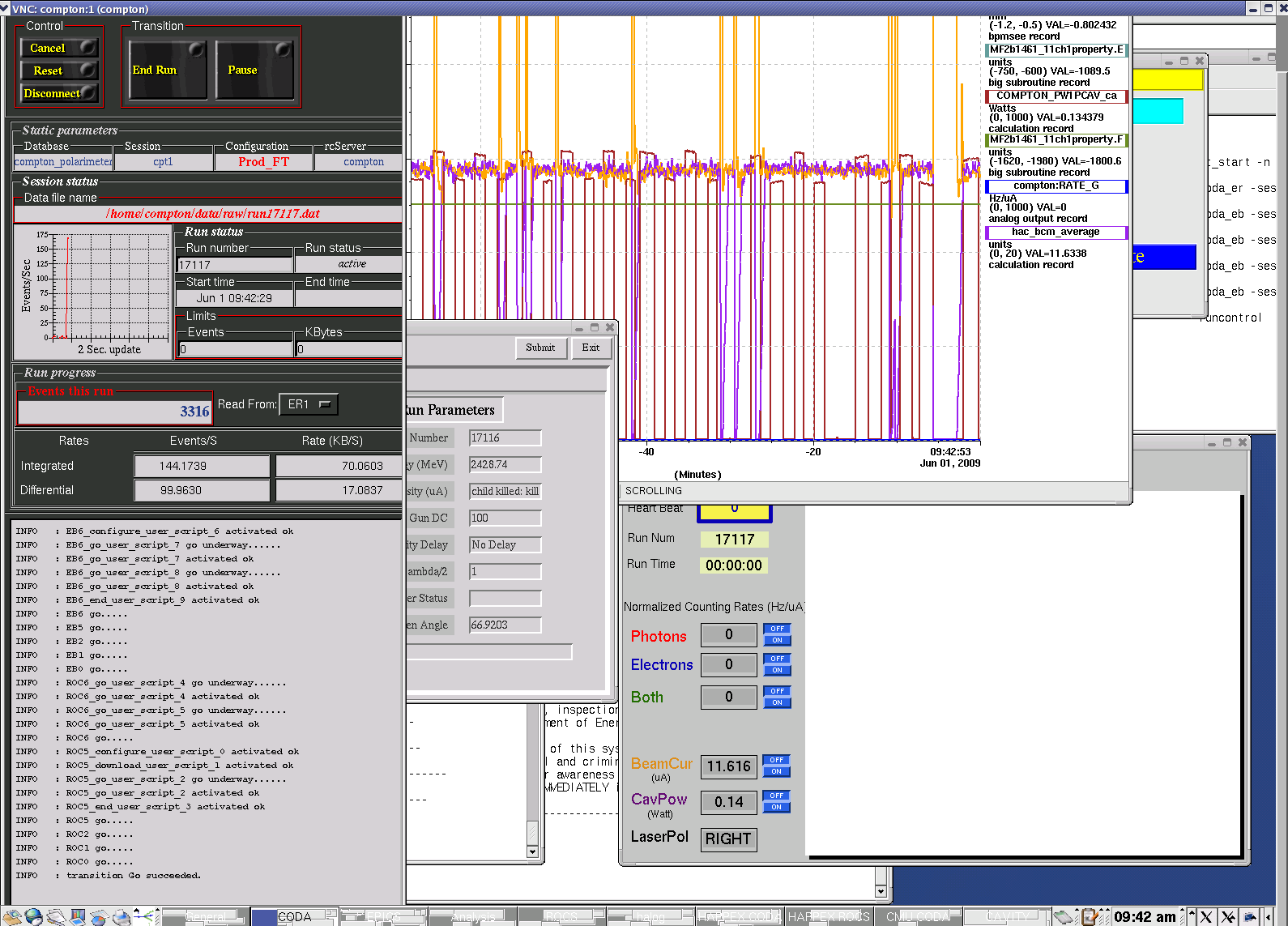1288x926 pixels.
Task: Click the End Run transition button
Action: pyautogui.click(x=168, y=70)
